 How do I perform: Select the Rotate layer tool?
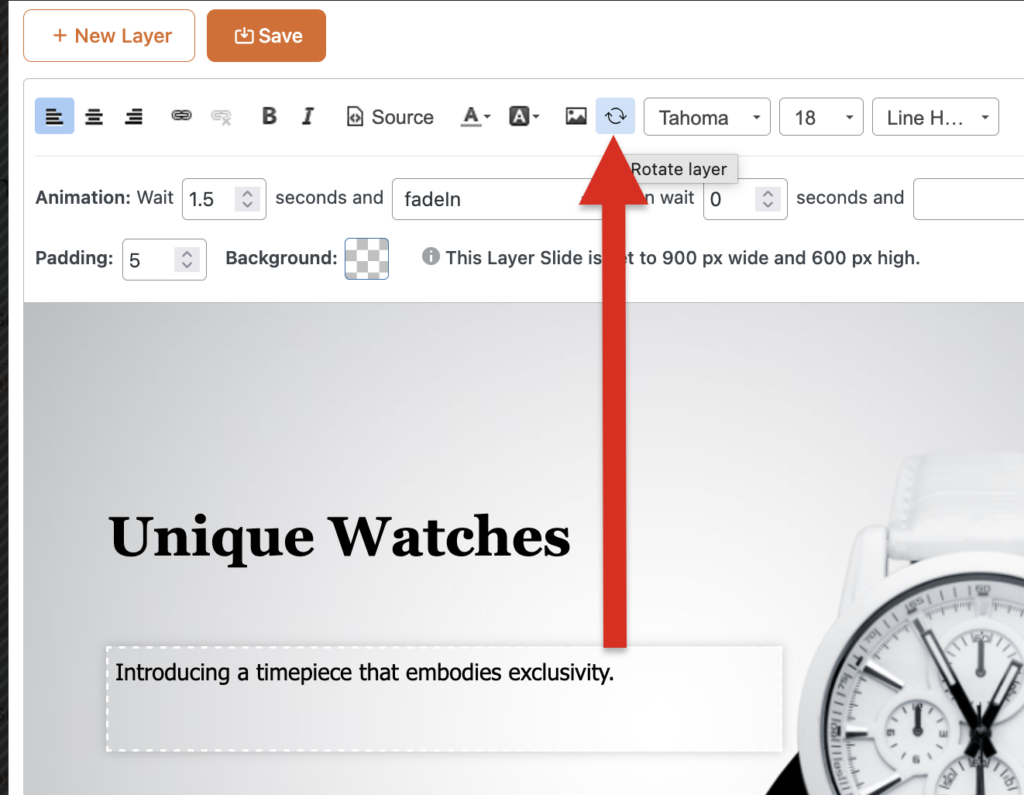(615, 116)
